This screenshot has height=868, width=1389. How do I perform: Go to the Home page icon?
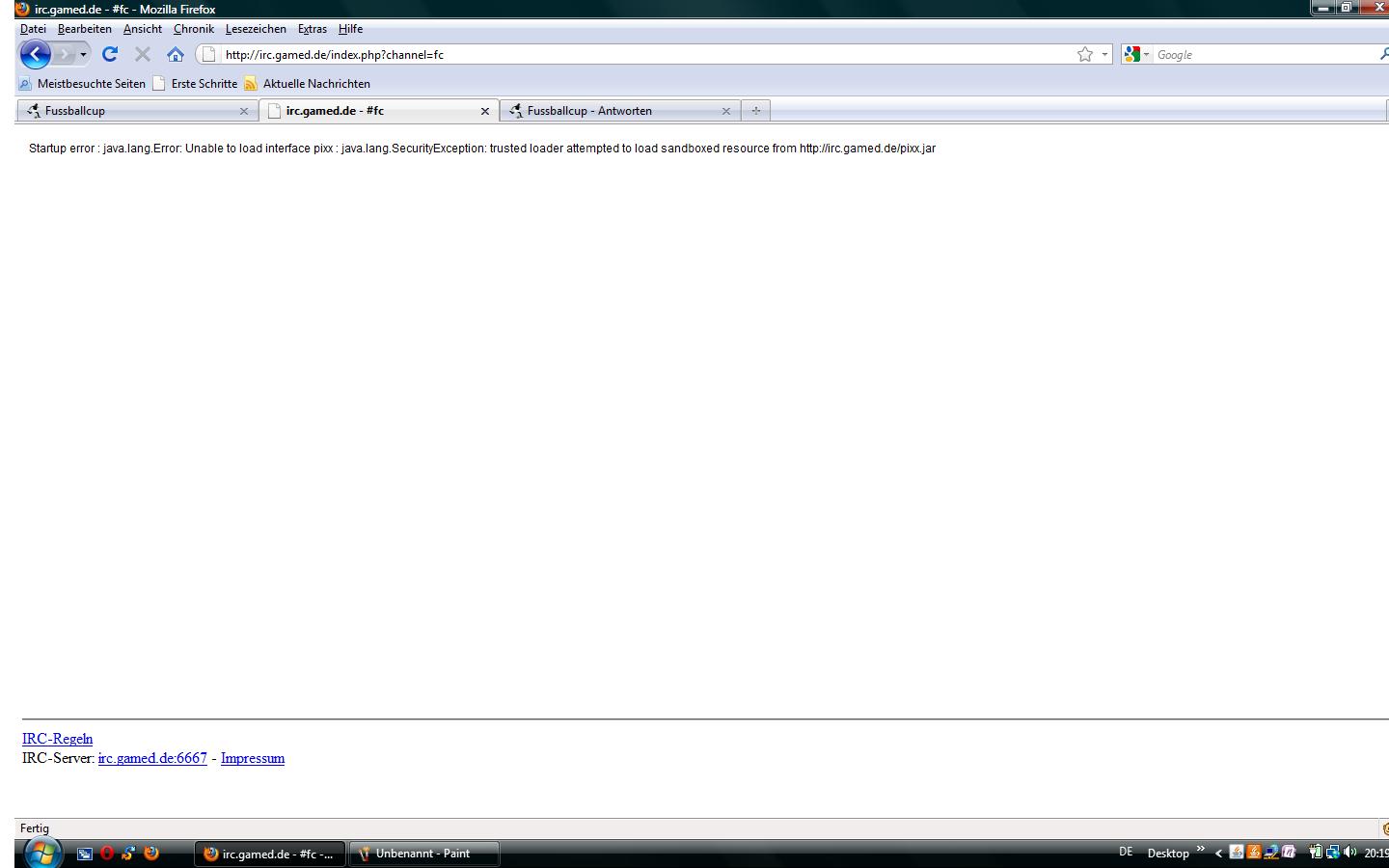click(x=175, y=54)
